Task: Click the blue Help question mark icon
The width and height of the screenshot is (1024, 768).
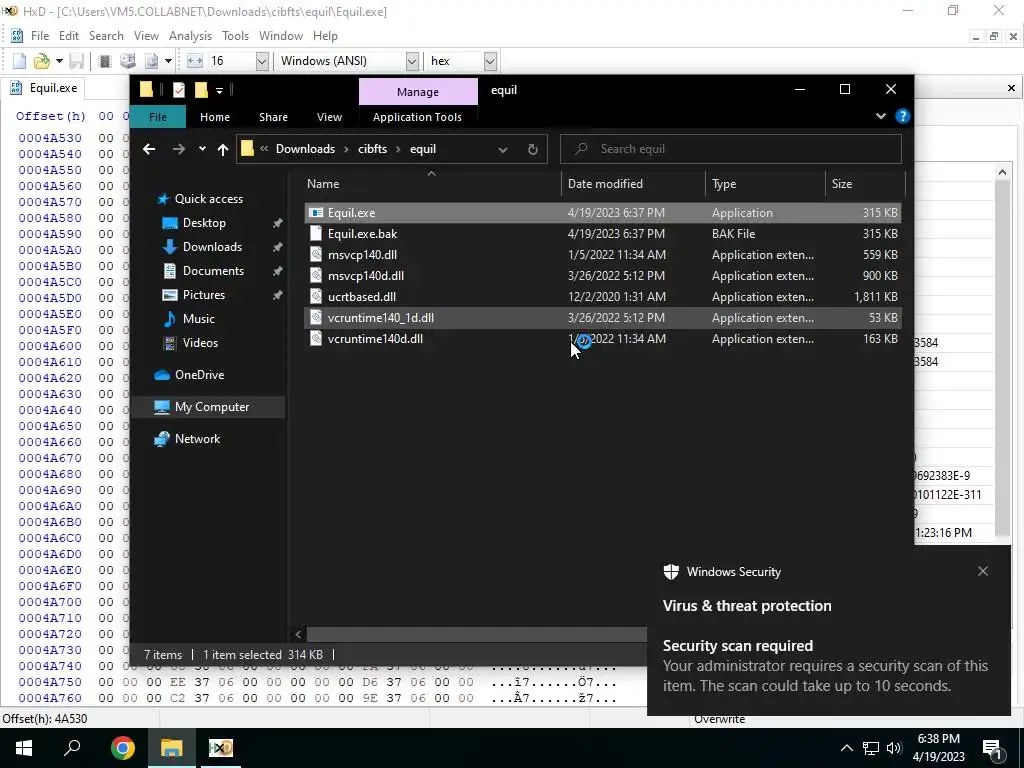Action: (903, 116)
